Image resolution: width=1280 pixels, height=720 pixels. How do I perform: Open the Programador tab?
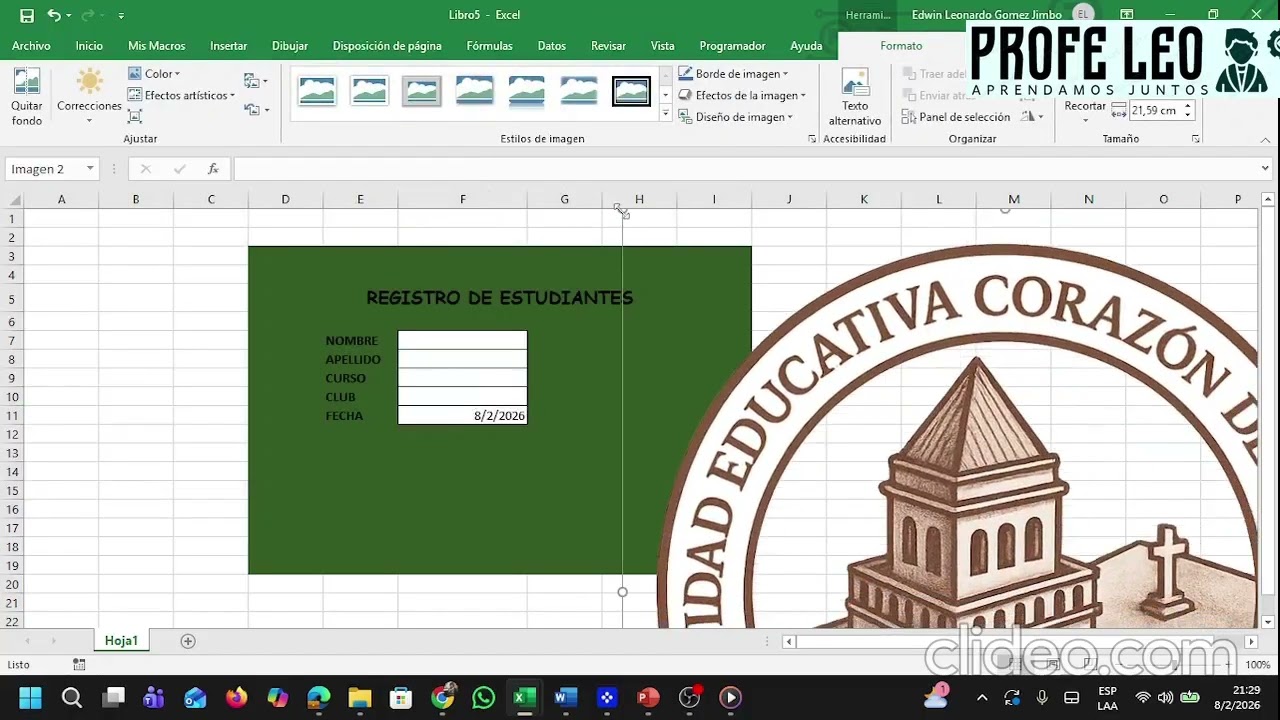tap(732, 46)
